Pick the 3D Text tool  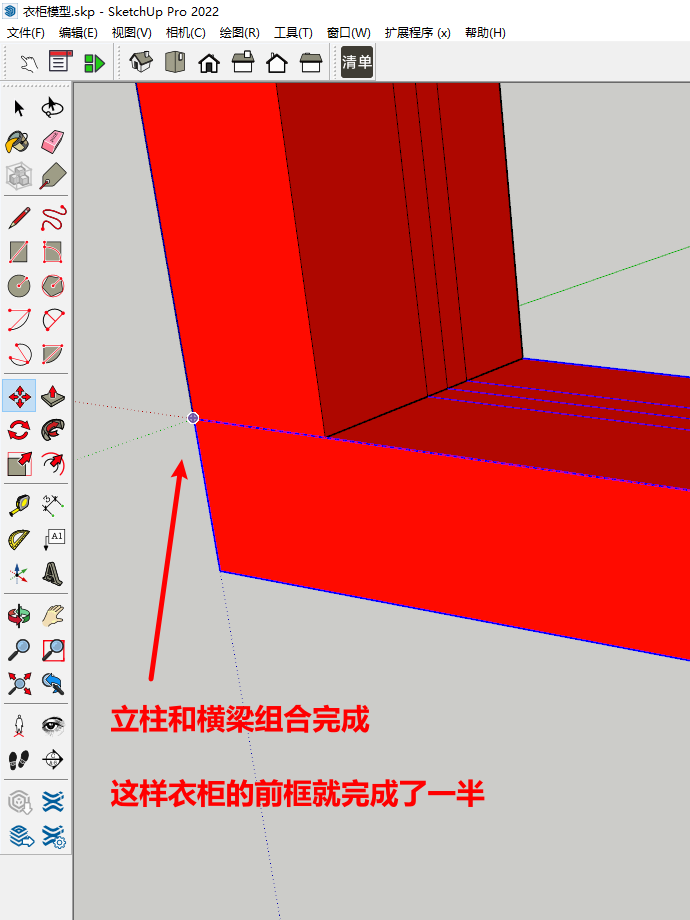point(53,573)
